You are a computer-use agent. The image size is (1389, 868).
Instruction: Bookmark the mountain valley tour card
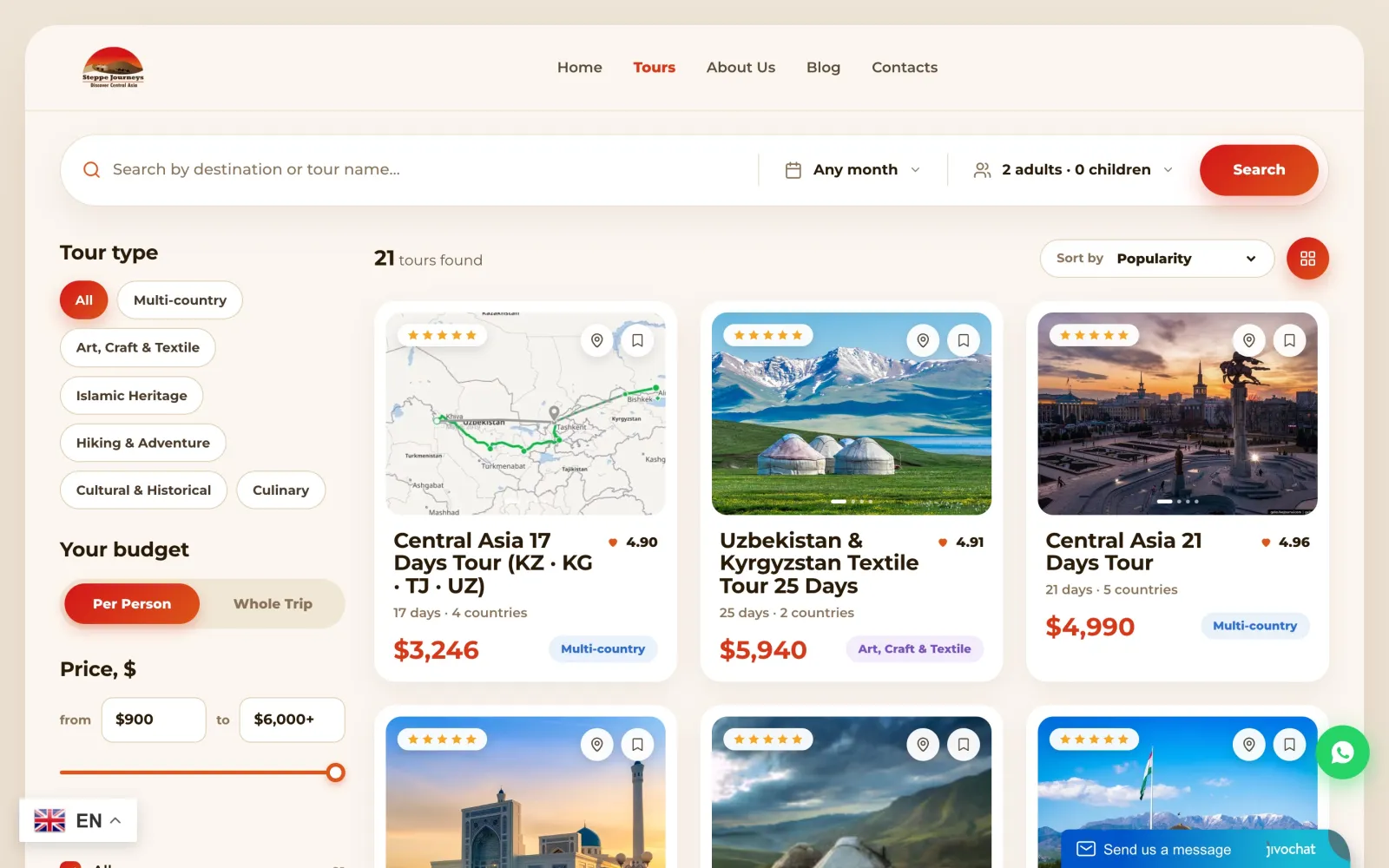(964, 744)
